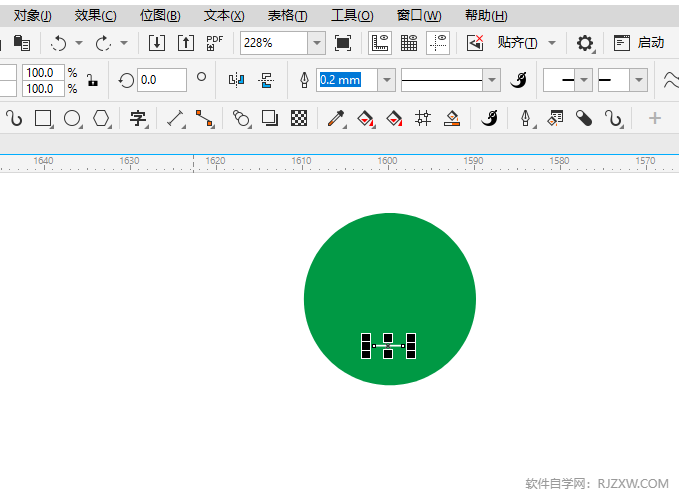Select the Eraser tool
Viewport: 679px width, 501px height.
coord(584,118)
